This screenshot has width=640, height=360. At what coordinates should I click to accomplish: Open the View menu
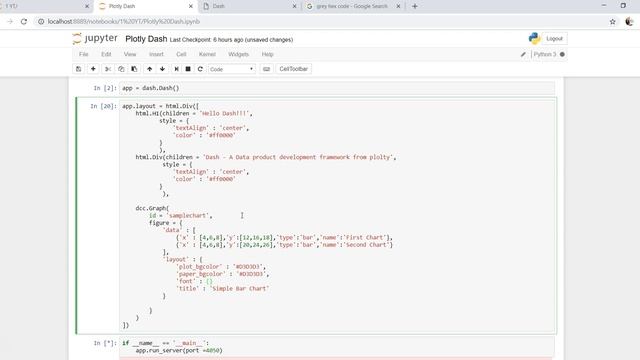(x=130, y=54)
